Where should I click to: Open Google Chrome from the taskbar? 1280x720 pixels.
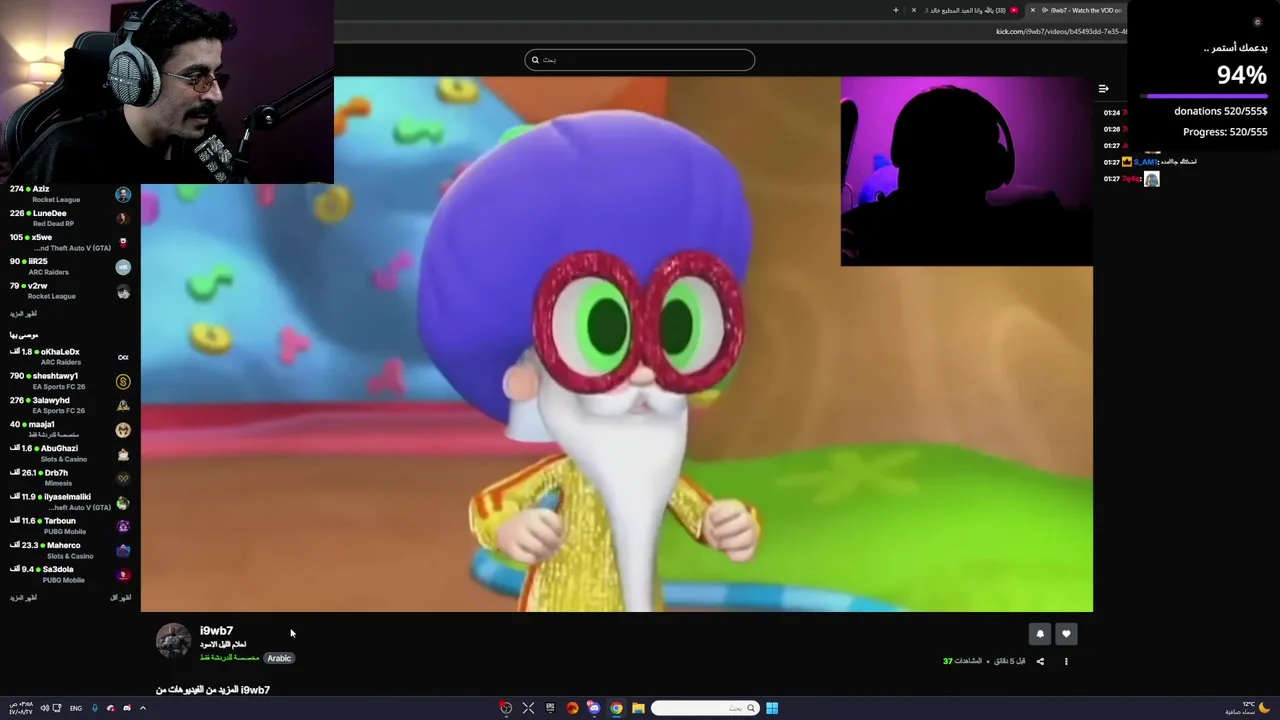pyautogui.click(x=616, y=708)
